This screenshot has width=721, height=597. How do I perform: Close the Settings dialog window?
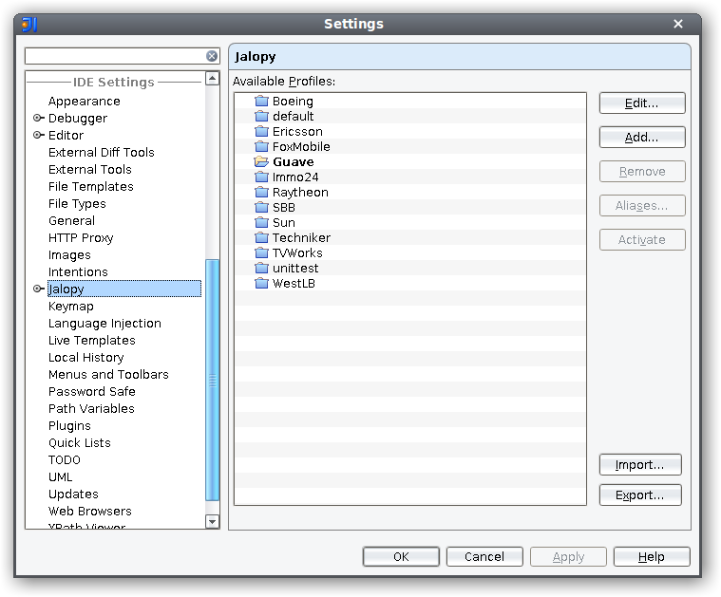678,24
